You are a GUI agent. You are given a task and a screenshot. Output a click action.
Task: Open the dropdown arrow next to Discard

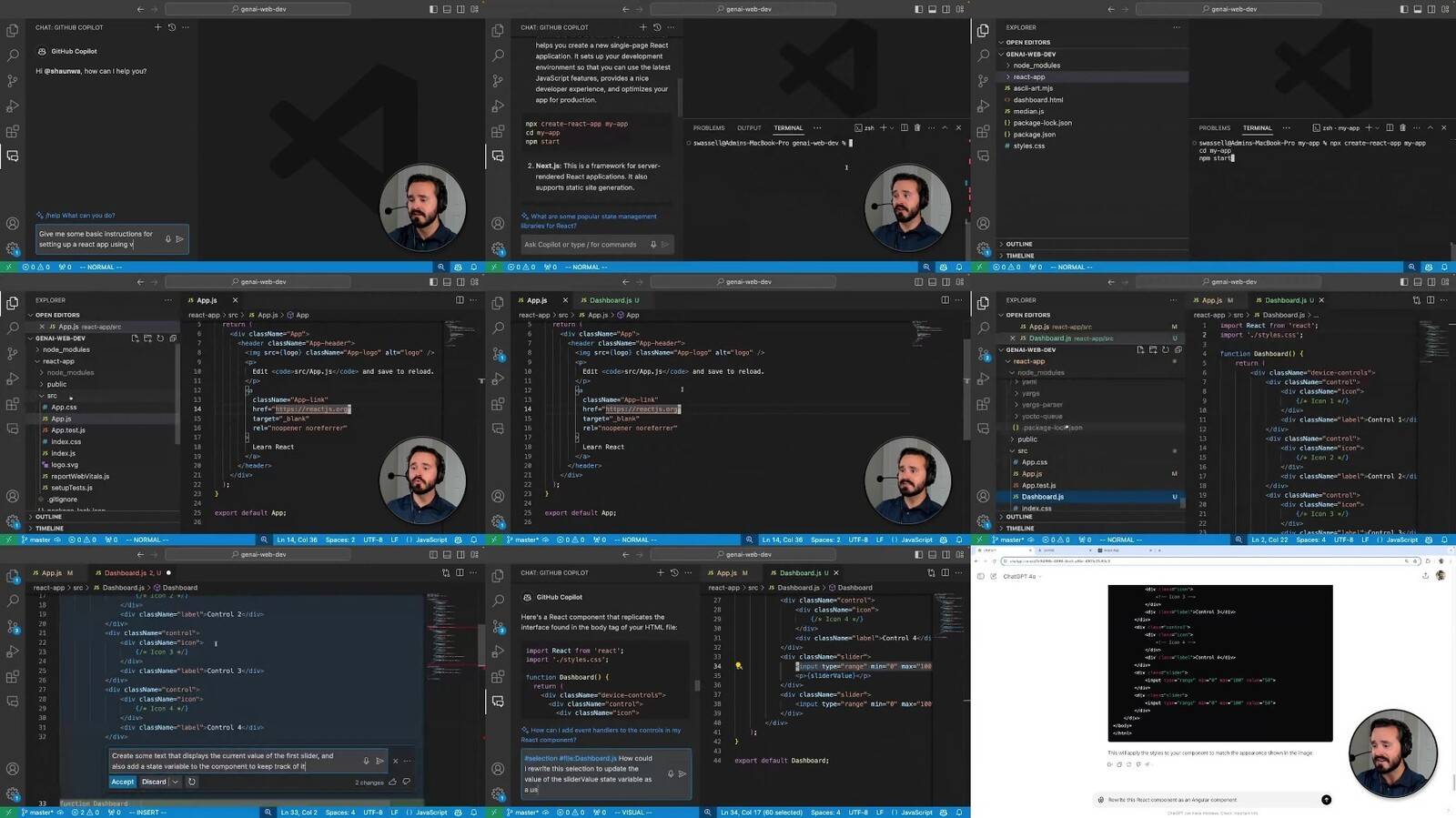point(175,782)
